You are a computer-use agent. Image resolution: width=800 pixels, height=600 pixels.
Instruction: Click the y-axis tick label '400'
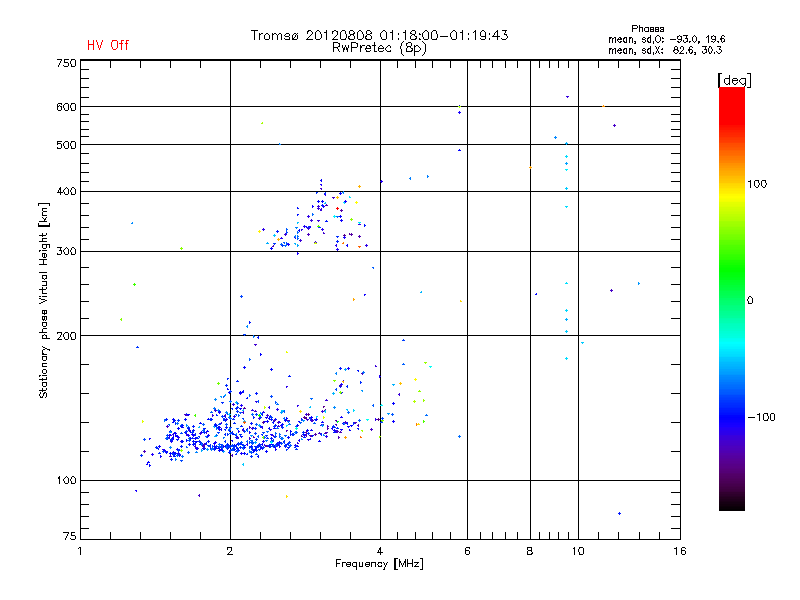coord(66,192)
